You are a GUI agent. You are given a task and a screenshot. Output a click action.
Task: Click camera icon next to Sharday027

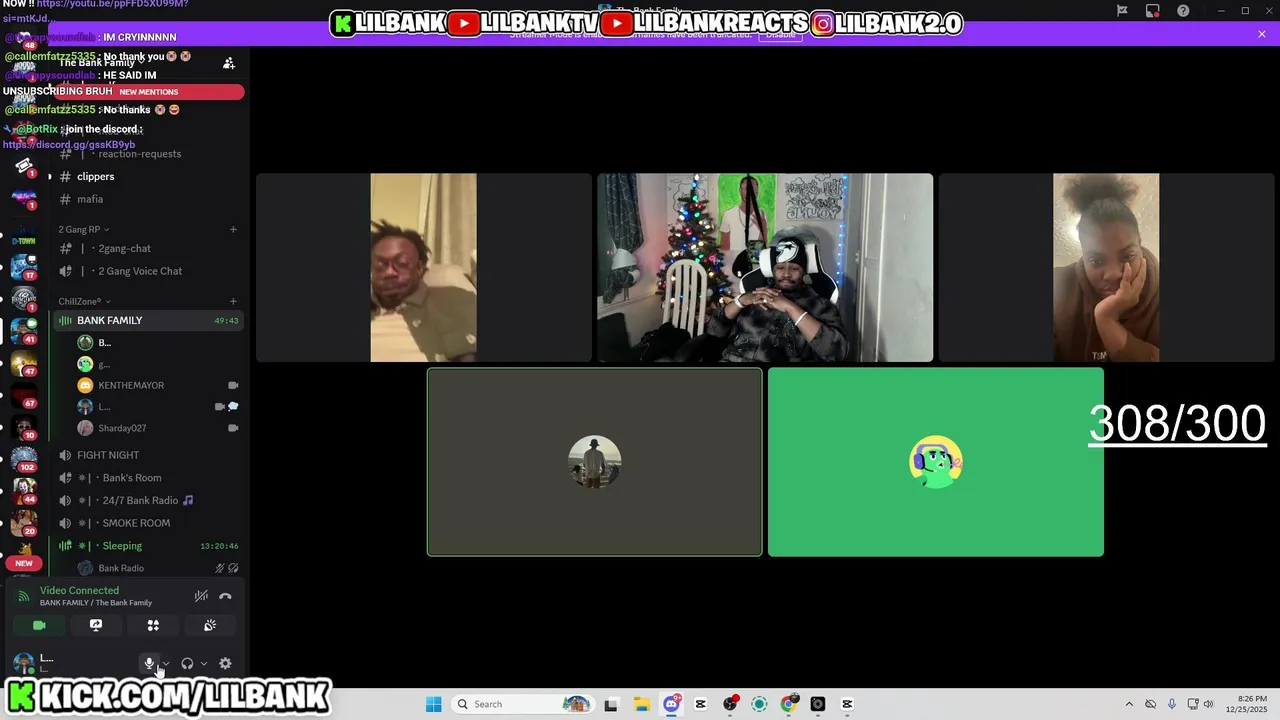pos(233,428)
